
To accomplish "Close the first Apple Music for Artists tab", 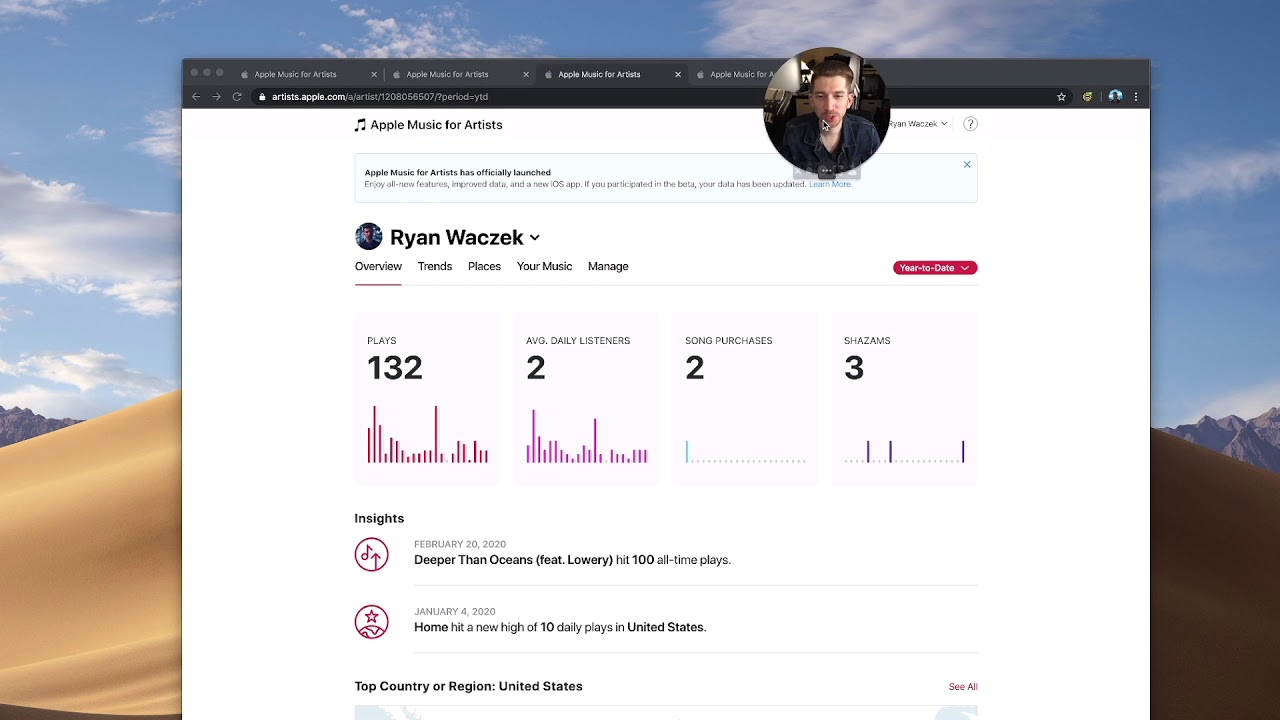I will pos(374,74).
